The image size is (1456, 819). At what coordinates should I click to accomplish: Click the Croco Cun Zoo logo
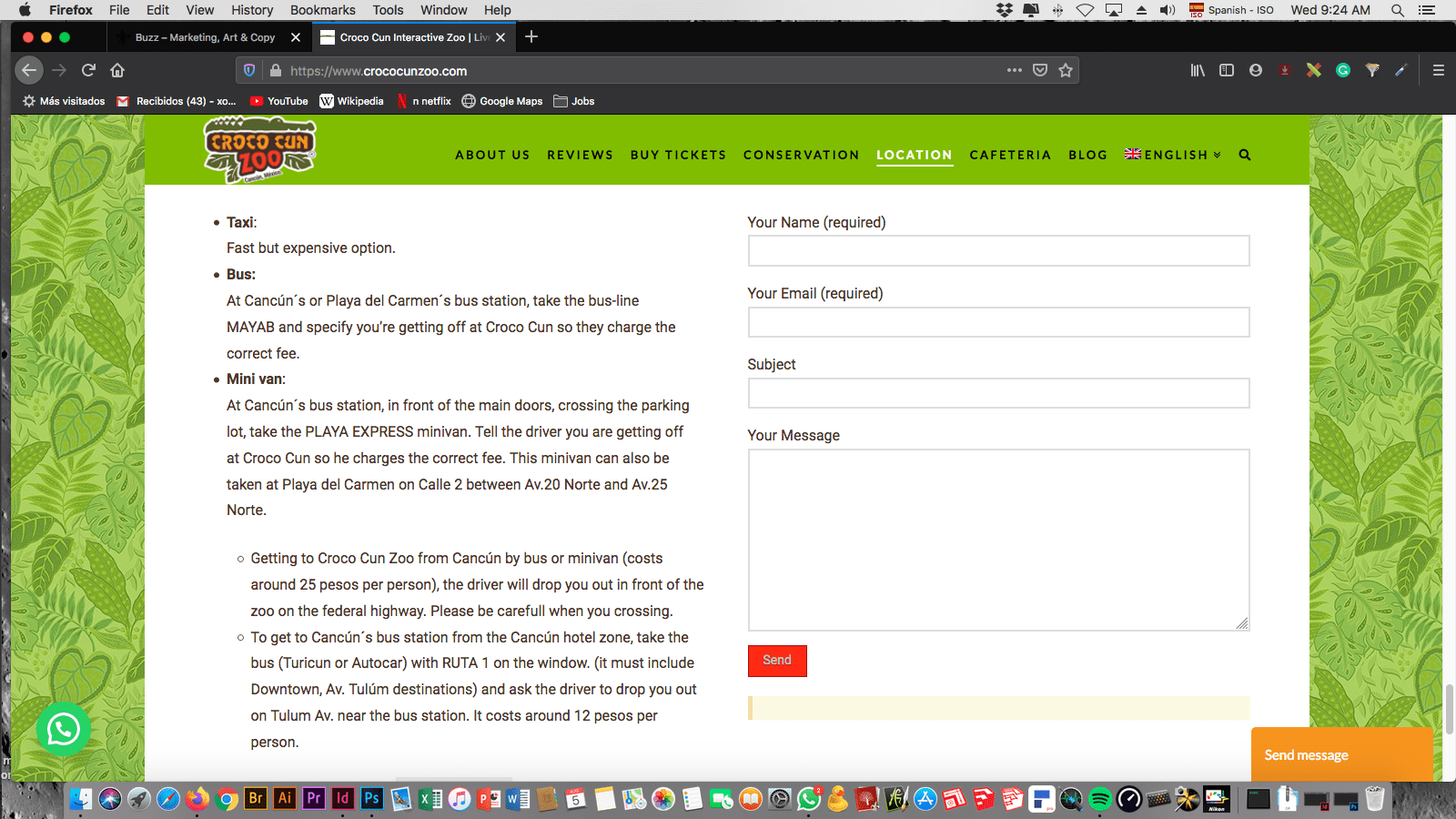coord(259,150)
